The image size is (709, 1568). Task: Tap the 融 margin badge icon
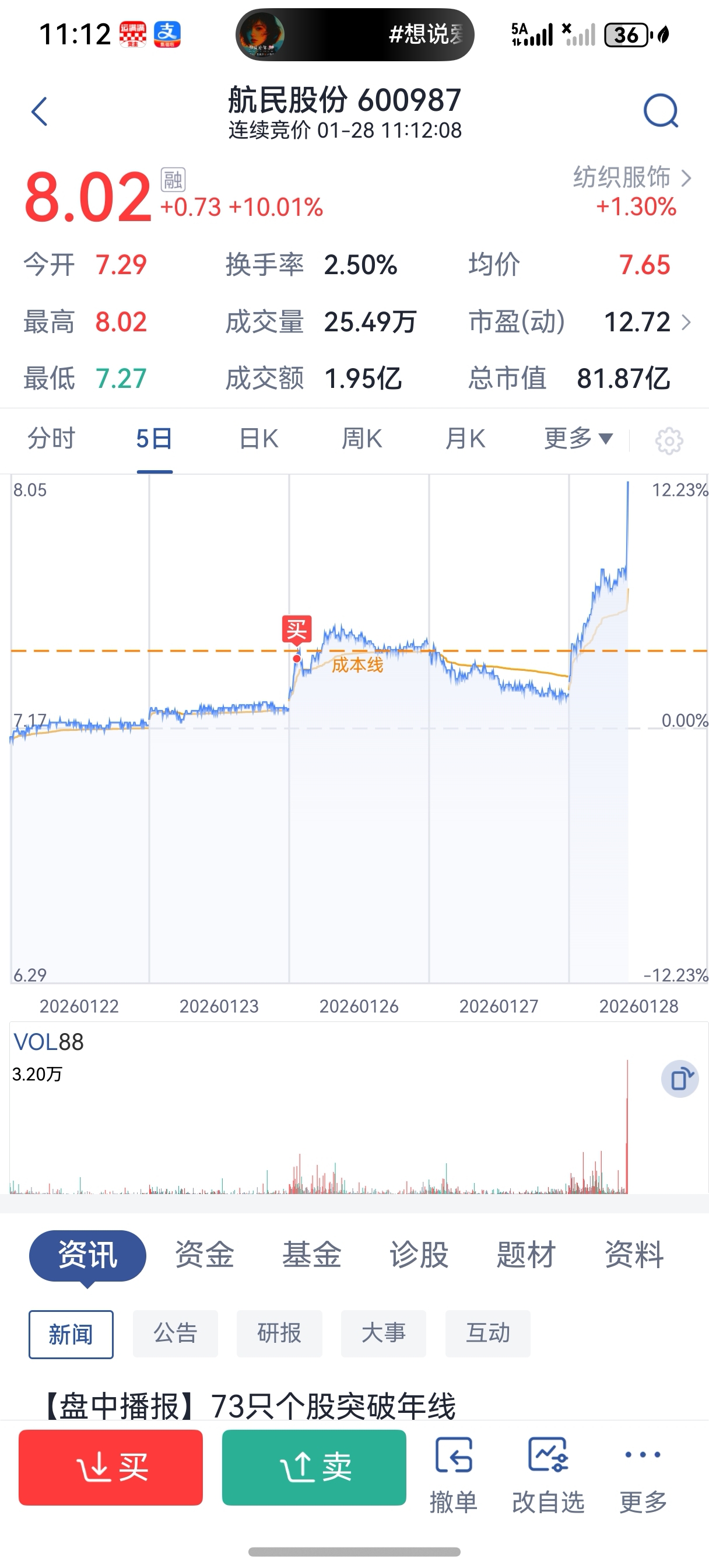click(173, 180)
